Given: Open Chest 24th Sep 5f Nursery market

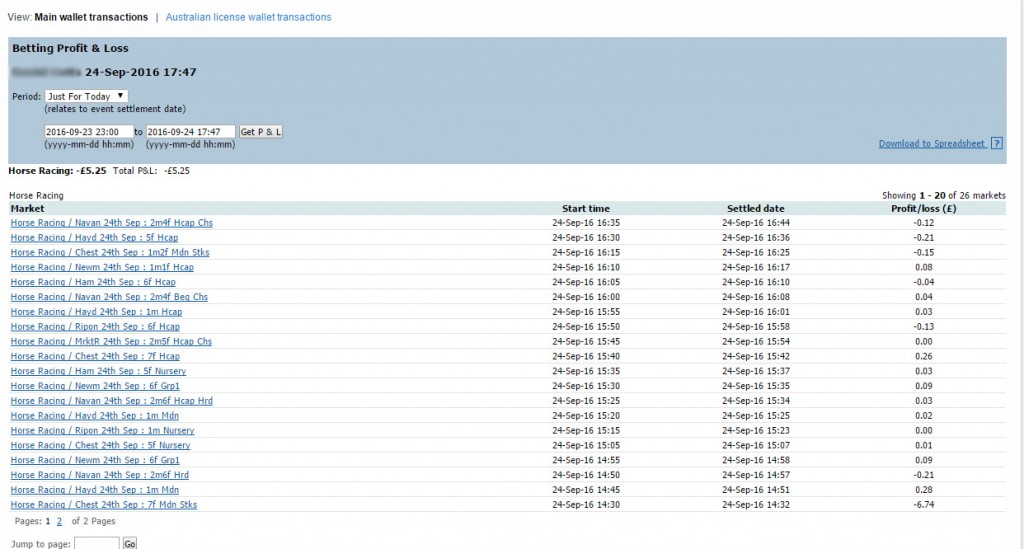Looking at the screenshot, I should pos(101,446).
